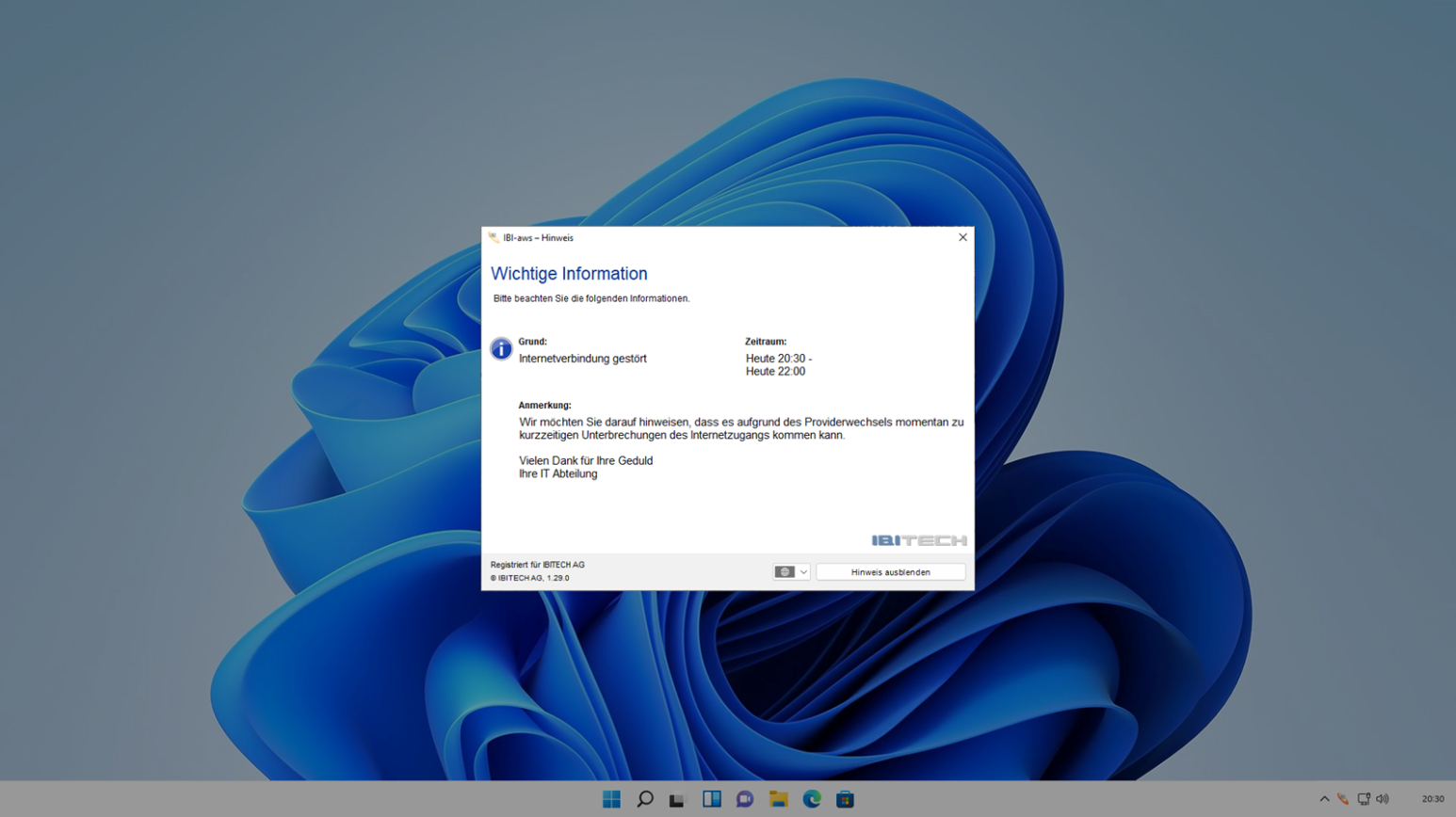Image resolution: width=1456 pixels, height=817 pixels.
Task: Click the Hinweis ausblenden button
Action: point(890,571)
